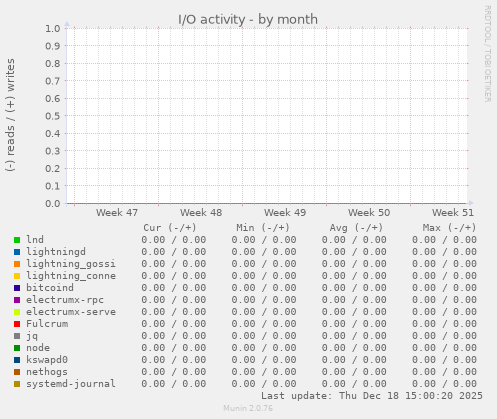Viewport: 497px width, 419px height.
Task: Click the 'Week 48' axis label
Action: 201,213
